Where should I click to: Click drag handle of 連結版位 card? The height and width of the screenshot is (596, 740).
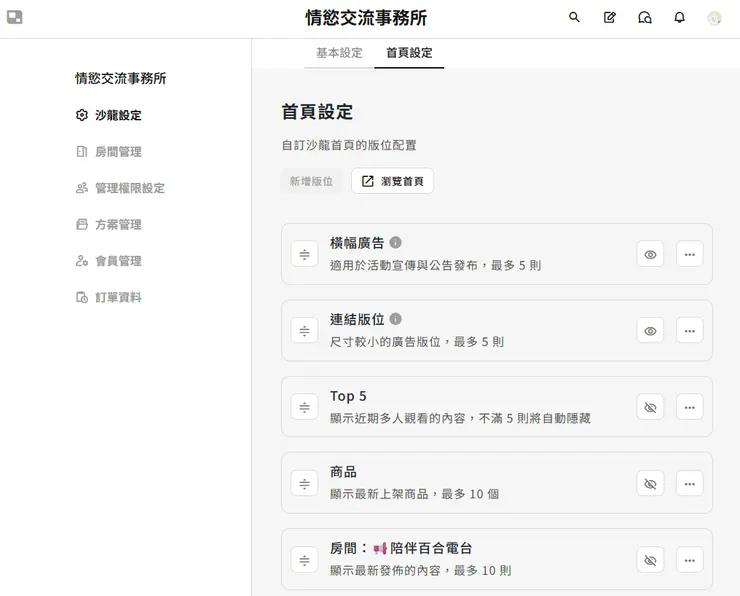304,331
